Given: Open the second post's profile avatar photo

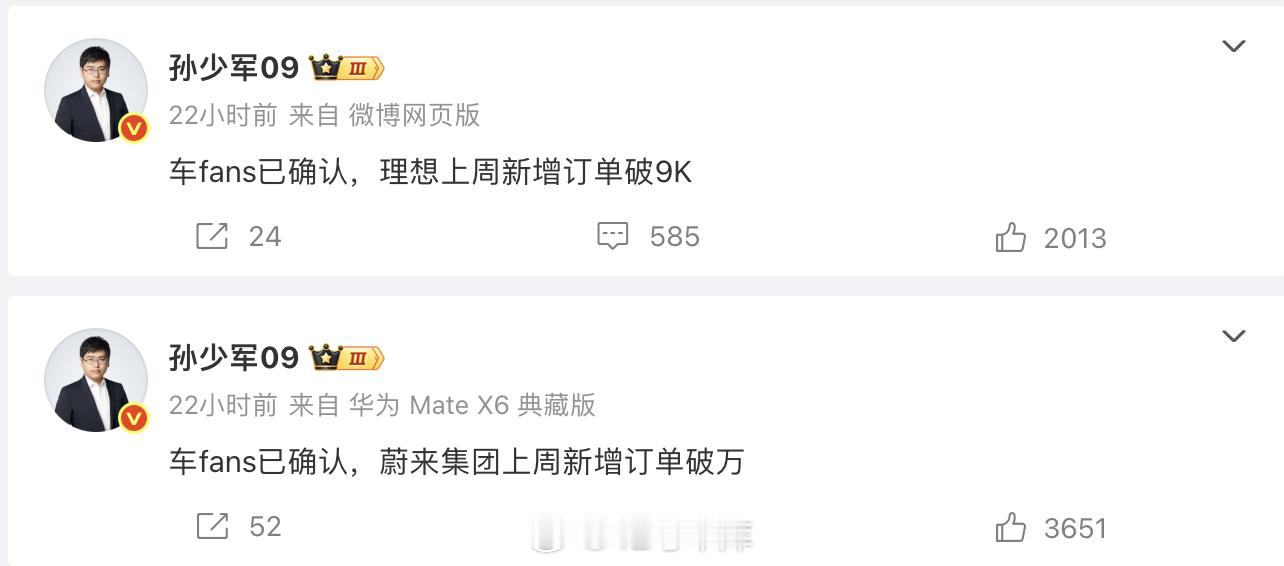Looking at the screenshot, I should click(x=96, y=380).
